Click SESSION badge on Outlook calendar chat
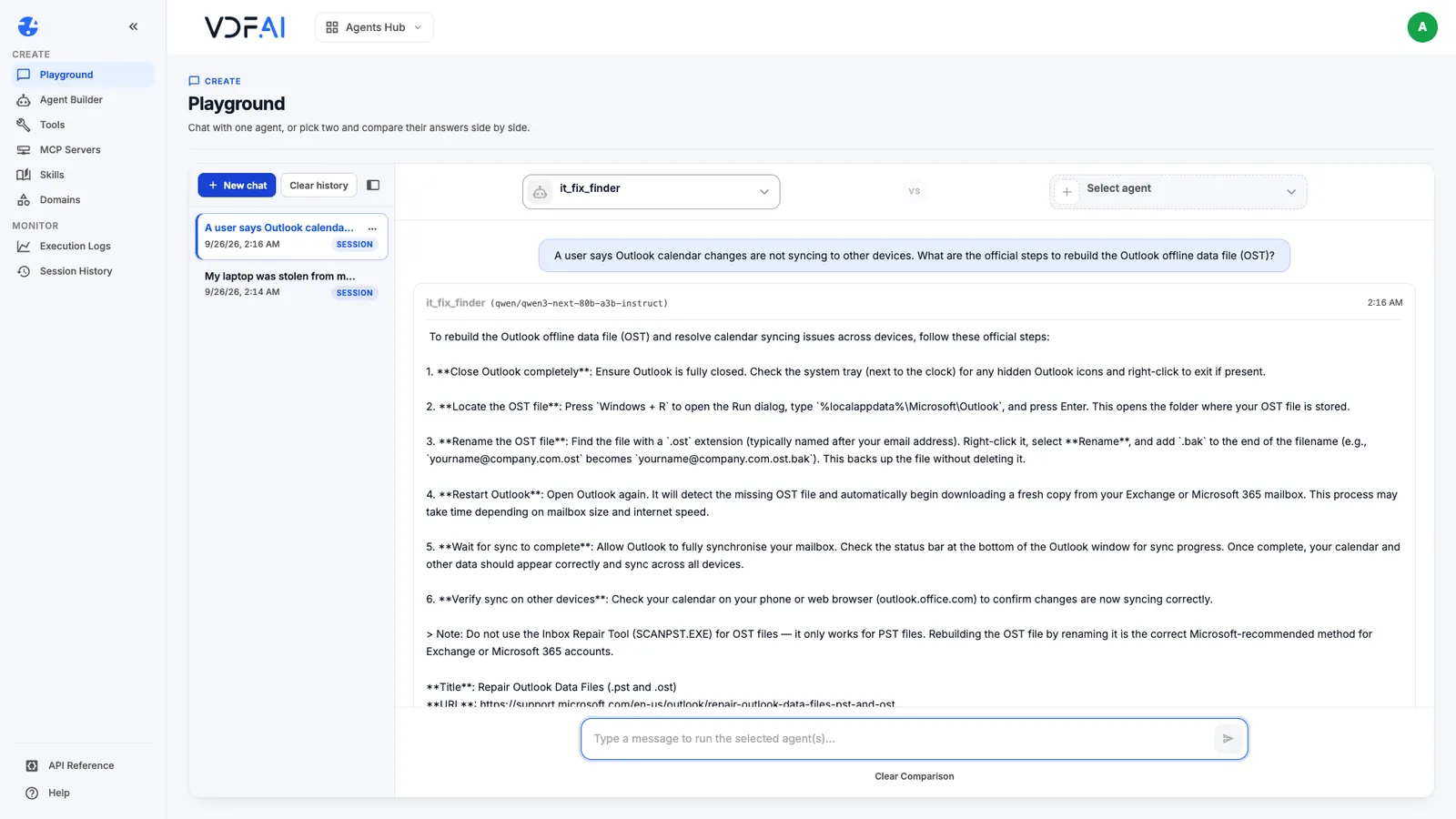Image resolution: width=1456 pixels, height=819 pixels. pos(355,245)
